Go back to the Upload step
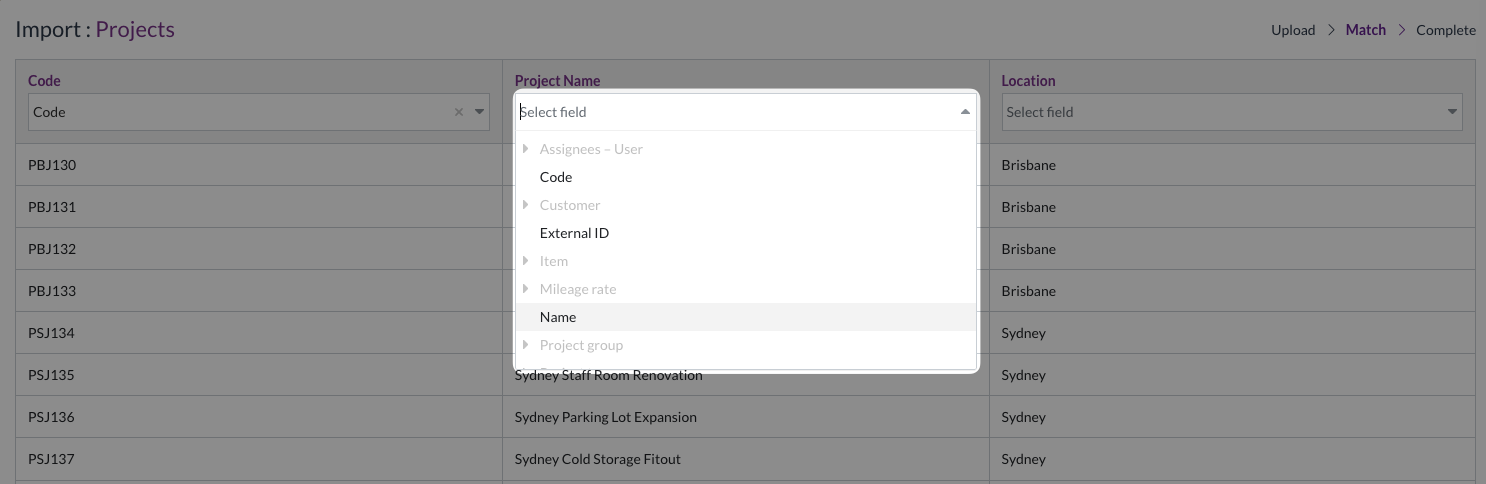1486x484 pixels. [1292, 30]
